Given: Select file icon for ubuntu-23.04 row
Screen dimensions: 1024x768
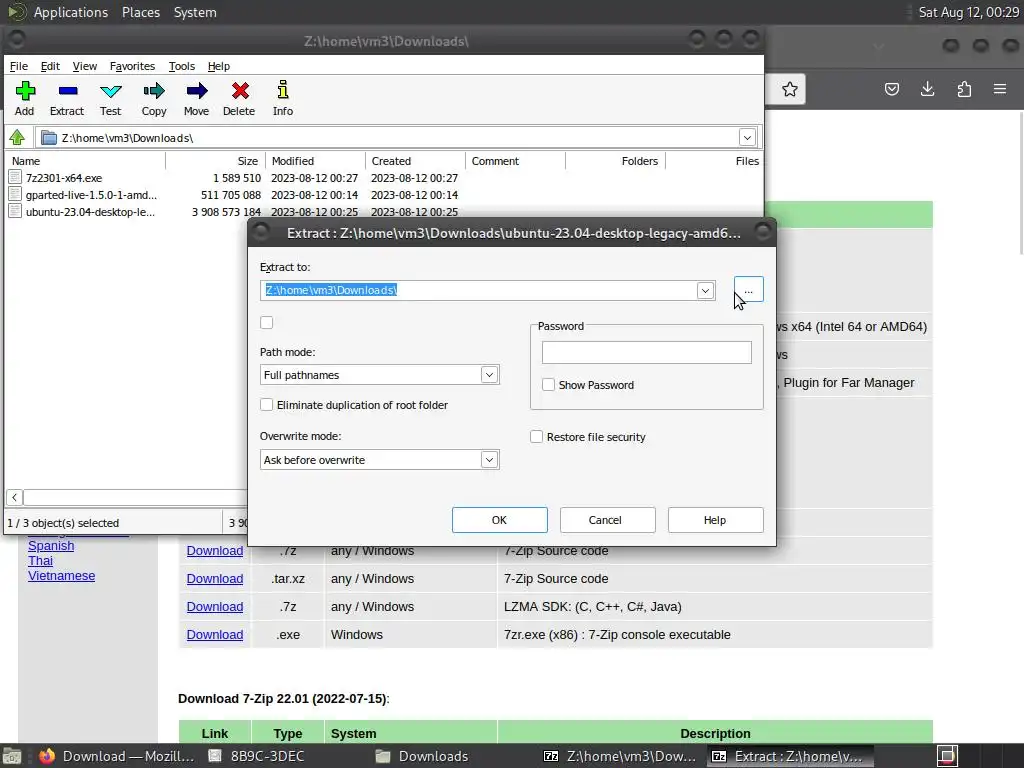Looking at the screenshot, I should 15,212.
